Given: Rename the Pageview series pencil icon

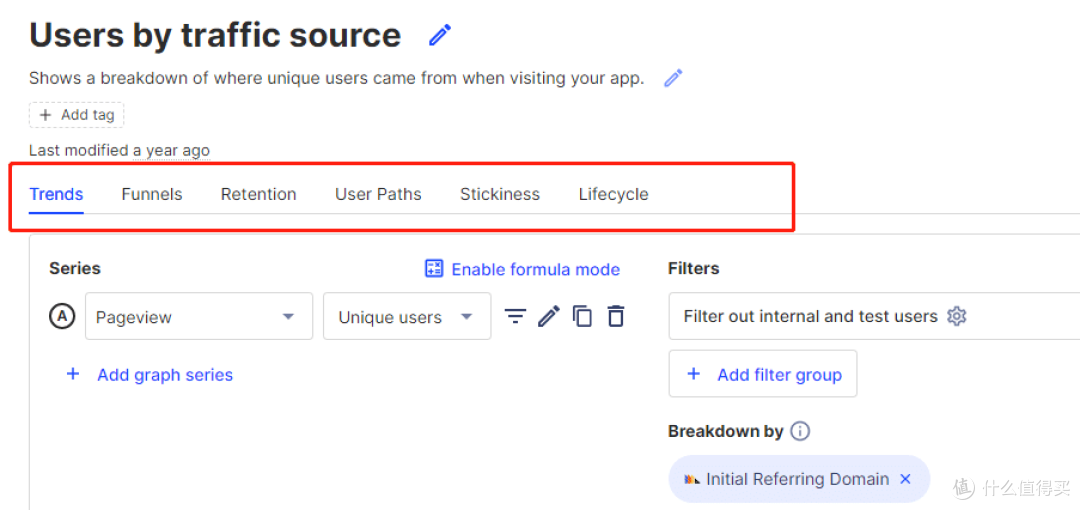Looking at the screenshot, I should [x=548, y=317].
